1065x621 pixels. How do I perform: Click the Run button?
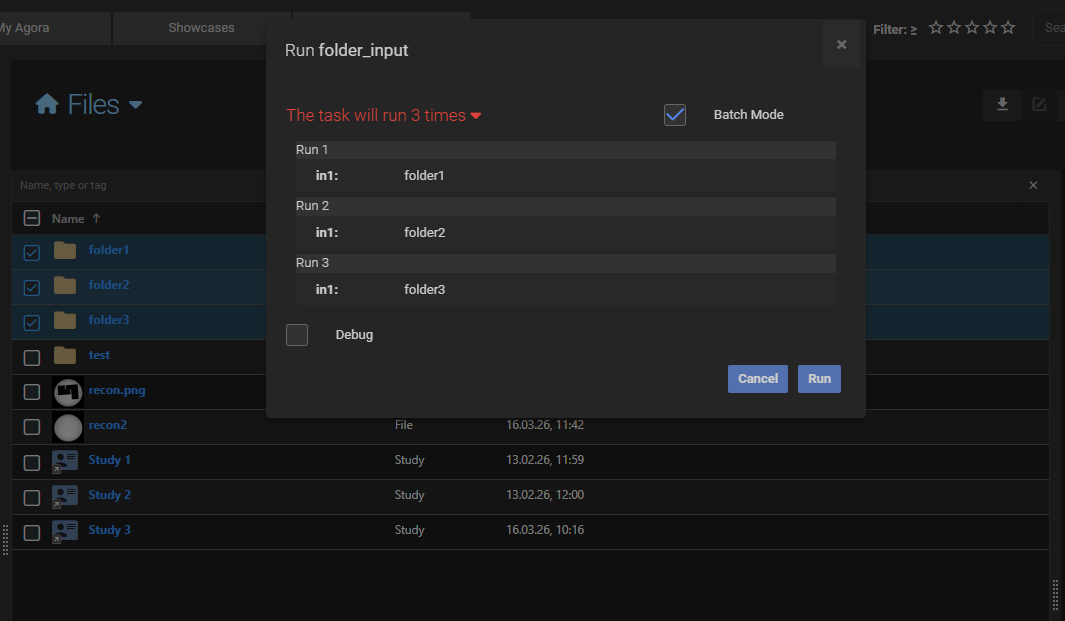[819, 378]
